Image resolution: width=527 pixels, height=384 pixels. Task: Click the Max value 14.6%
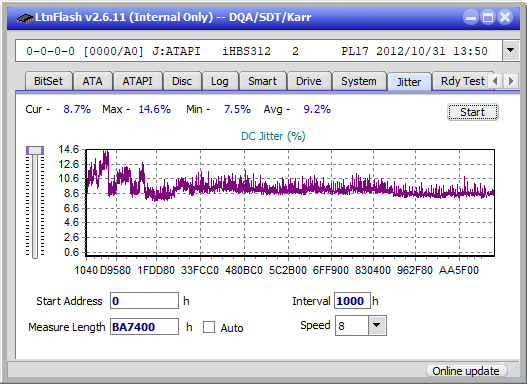pyautogui.click(x=155, y=109)
